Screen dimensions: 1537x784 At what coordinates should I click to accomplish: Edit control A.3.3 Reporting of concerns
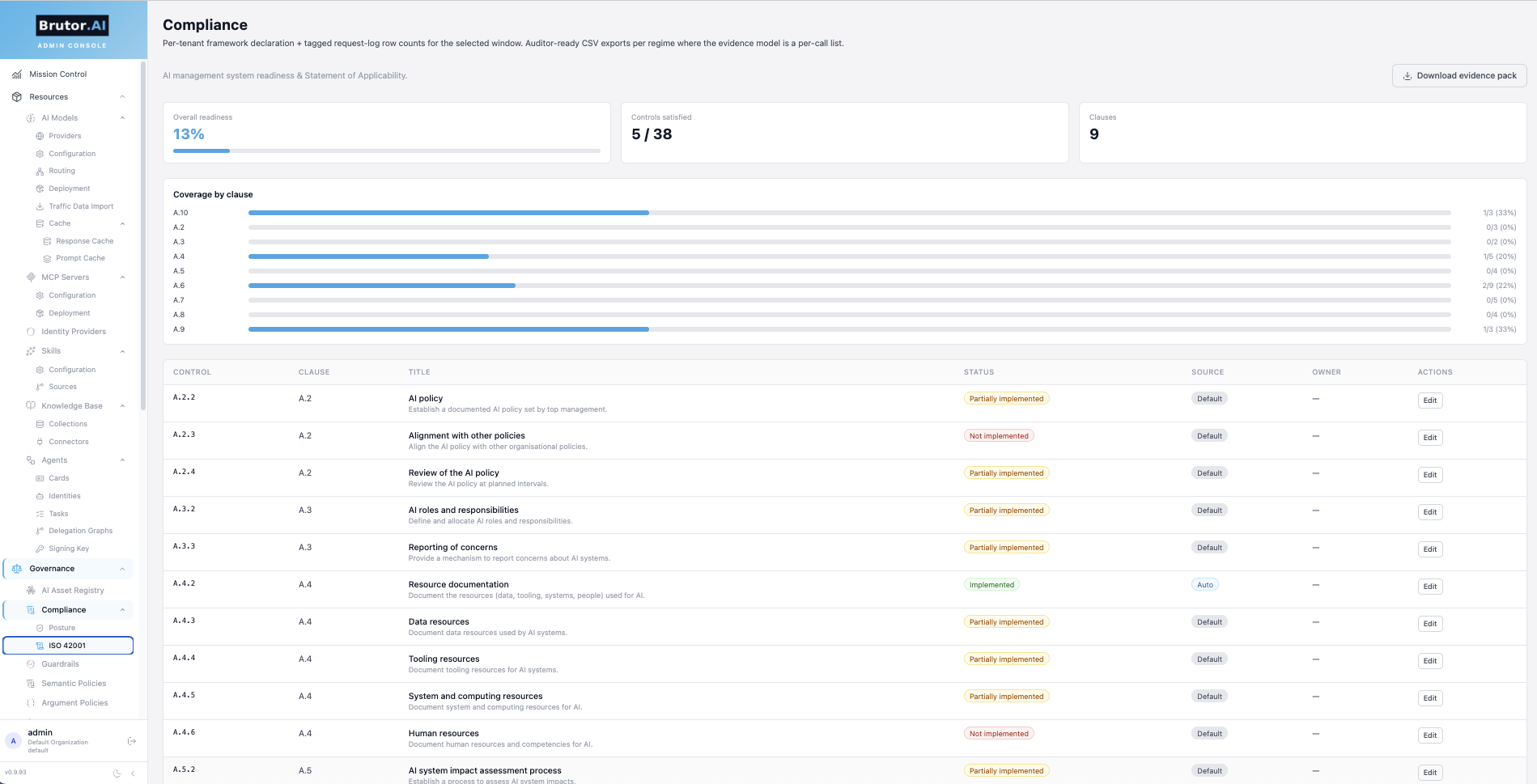coord(1430,549)
